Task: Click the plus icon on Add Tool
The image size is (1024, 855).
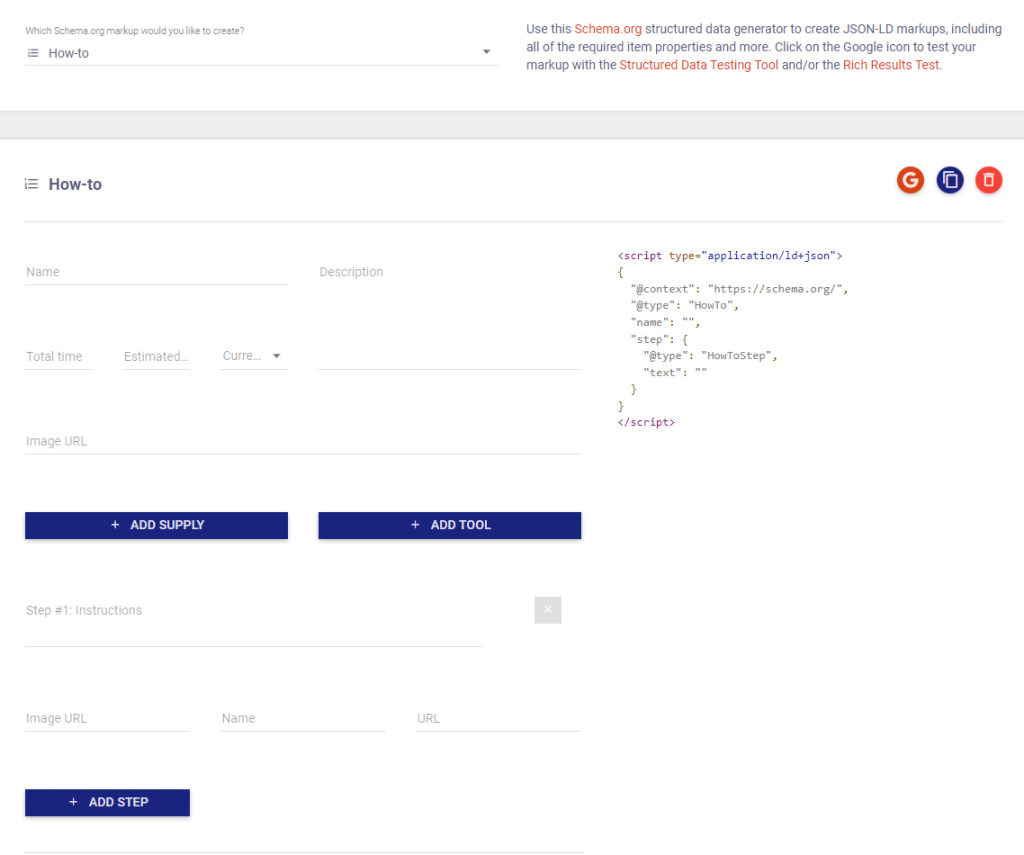Action: click(414, 525)
